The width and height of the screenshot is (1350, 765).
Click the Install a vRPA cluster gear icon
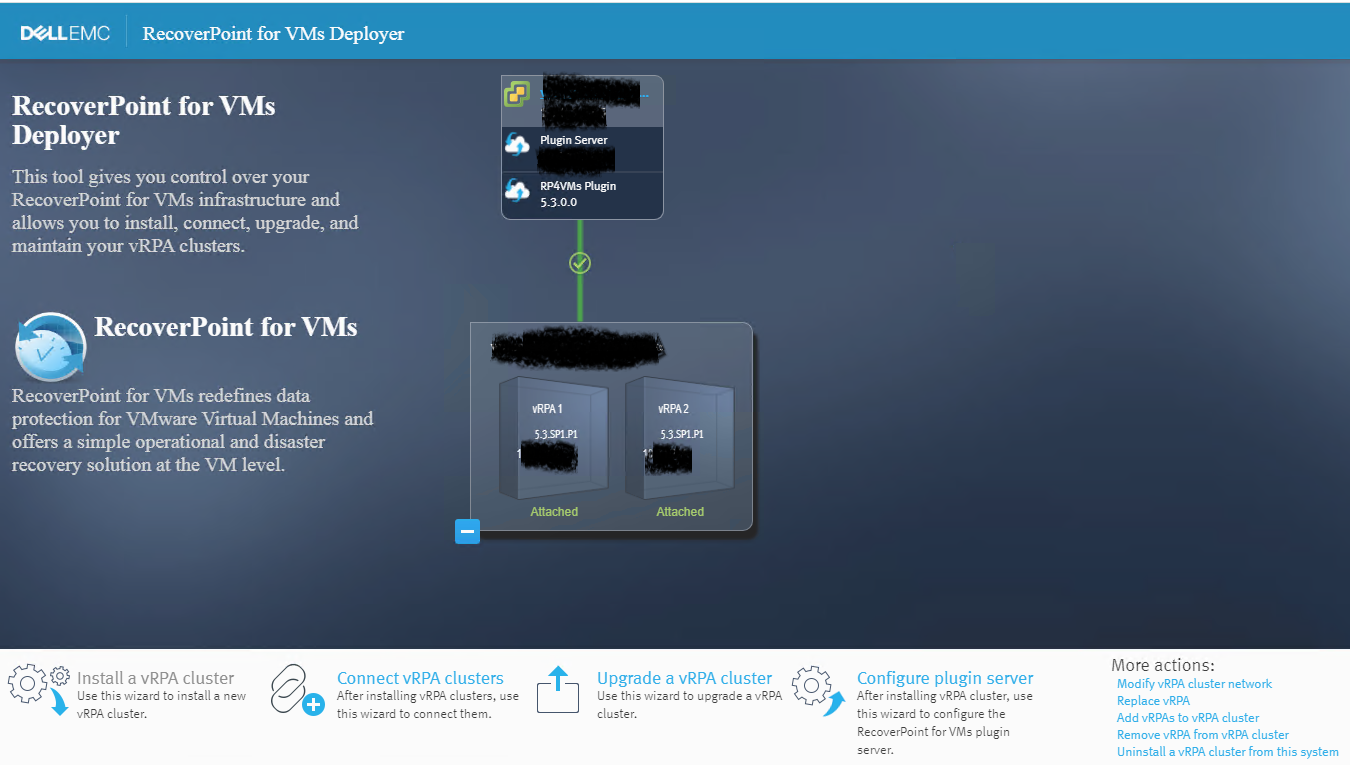pos(38,690)
